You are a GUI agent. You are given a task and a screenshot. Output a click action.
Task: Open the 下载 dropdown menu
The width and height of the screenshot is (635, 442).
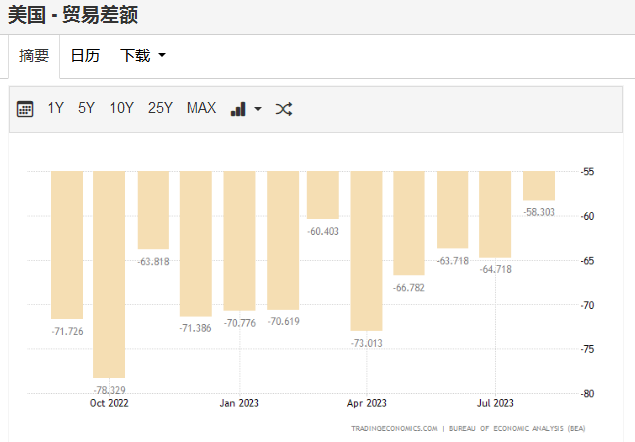coord(143,56)
